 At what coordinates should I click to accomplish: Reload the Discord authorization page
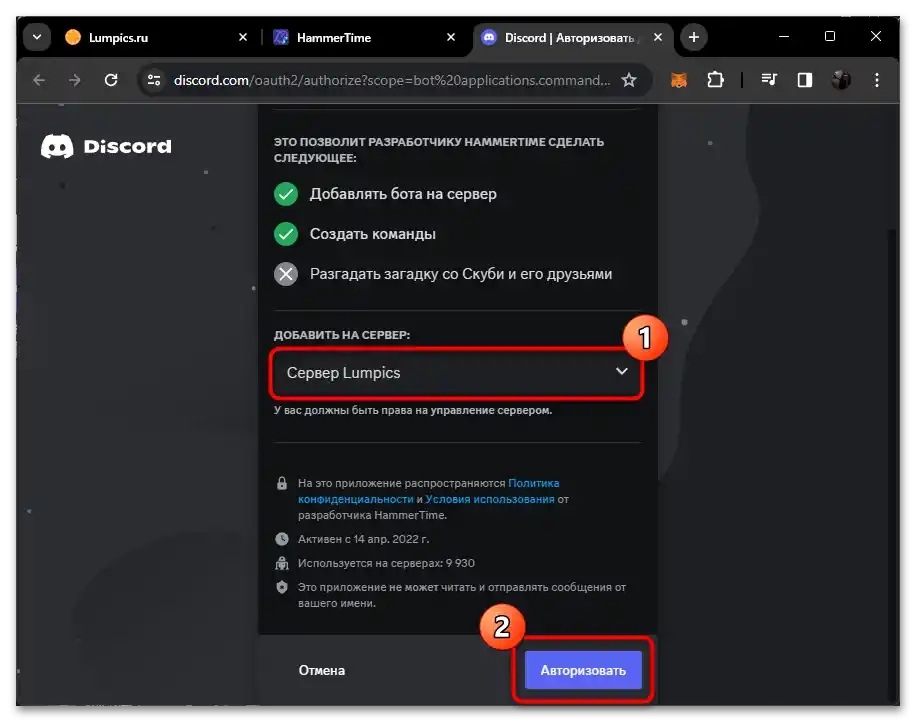click(111, 80)
